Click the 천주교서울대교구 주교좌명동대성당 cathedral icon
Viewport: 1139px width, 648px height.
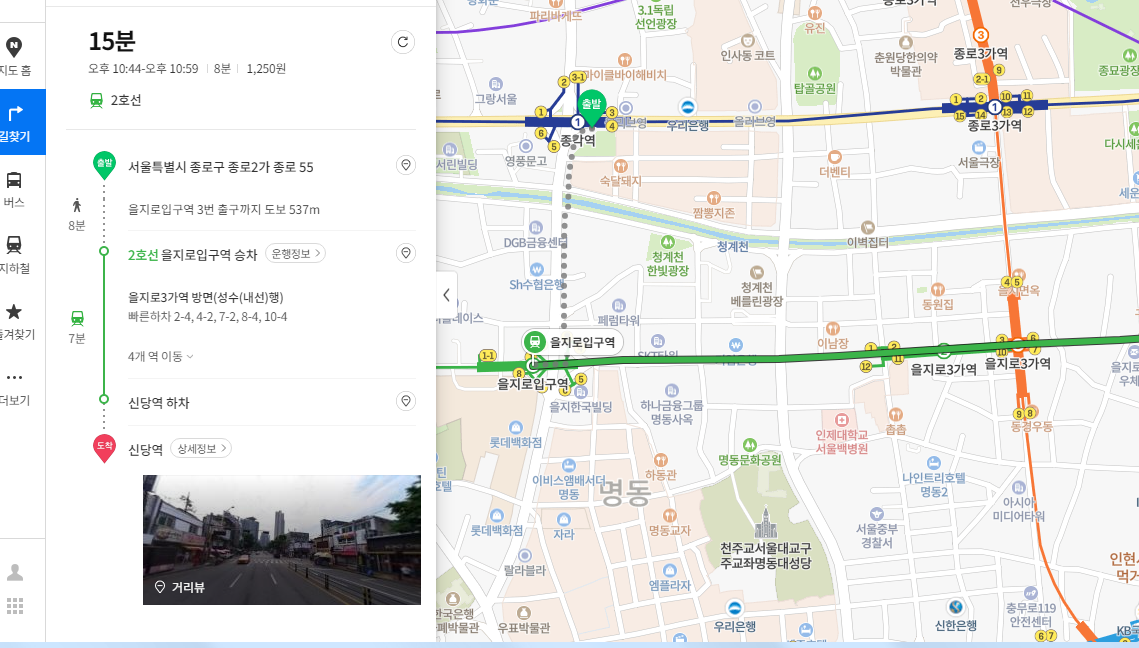(x=766, y=522)
